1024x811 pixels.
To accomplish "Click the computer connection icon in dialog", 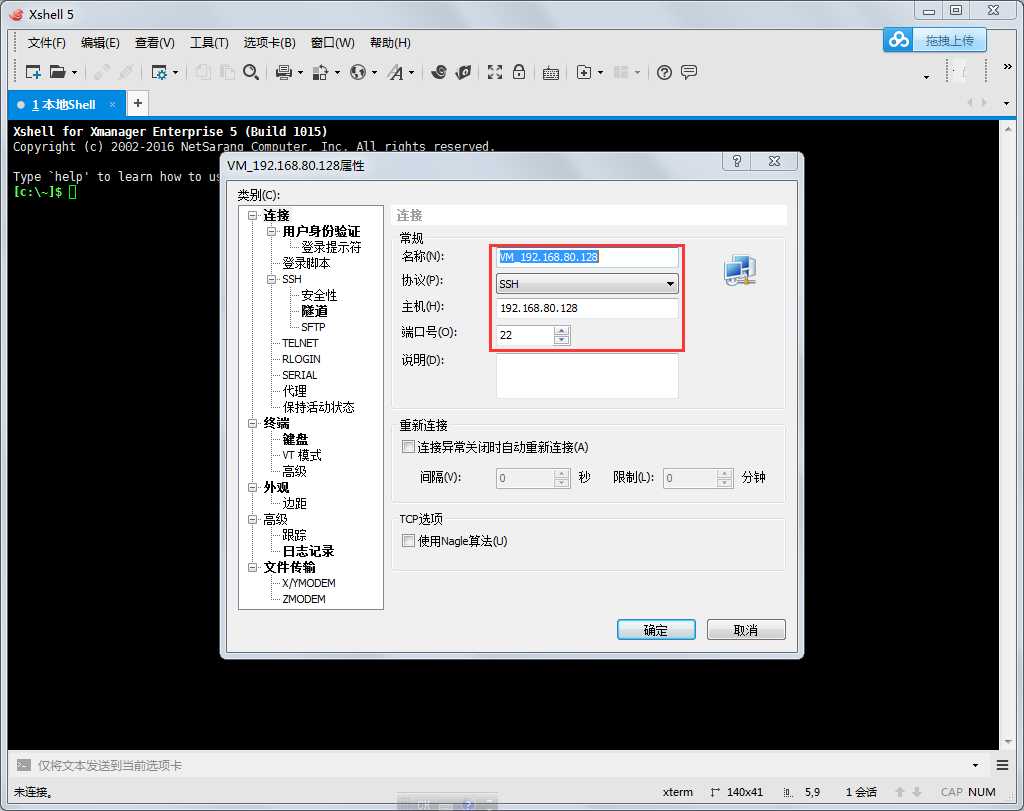I will [740, 270].
